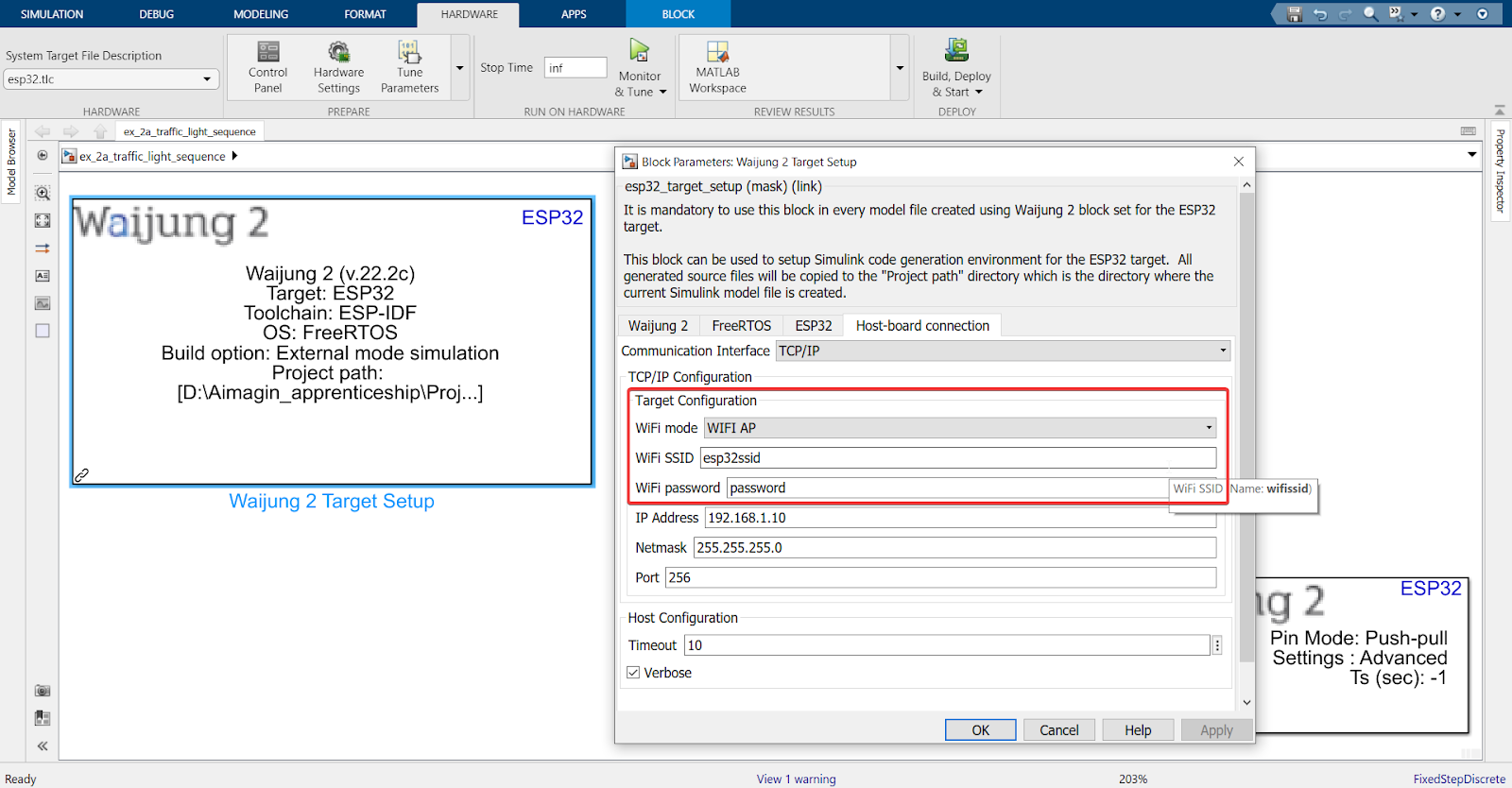Expand the Review Results gallery arrow
The image size is (1512, 788).
point(900,68)
